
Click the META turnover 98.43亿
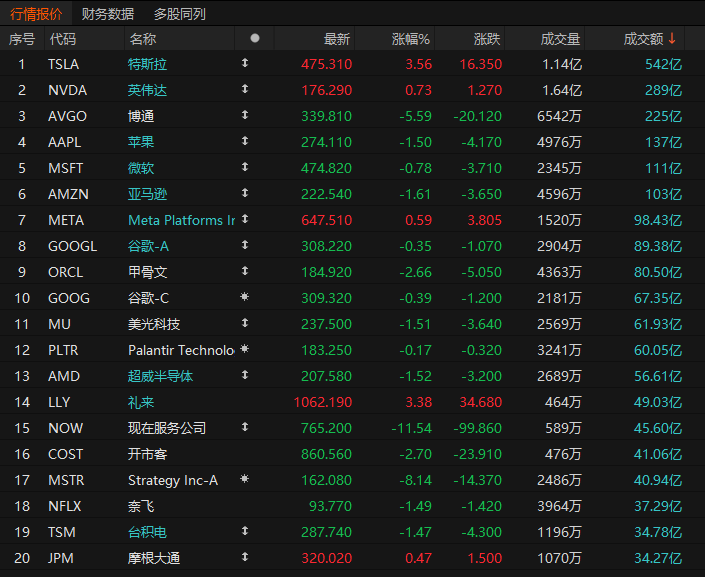[x=658, y=220]
